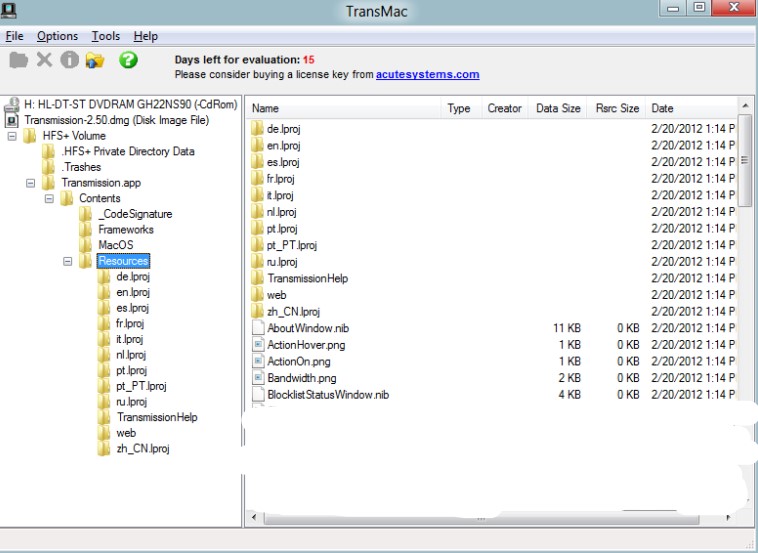Open the acutesystems.com link
This screenshot has height=553, width=758.
[x=427, y=74]
